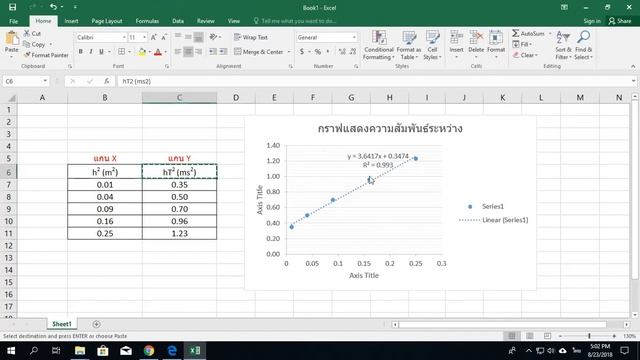Screen dimensions: 640x360
Task: Open Conditional Formatting menu
Action: 379,45
